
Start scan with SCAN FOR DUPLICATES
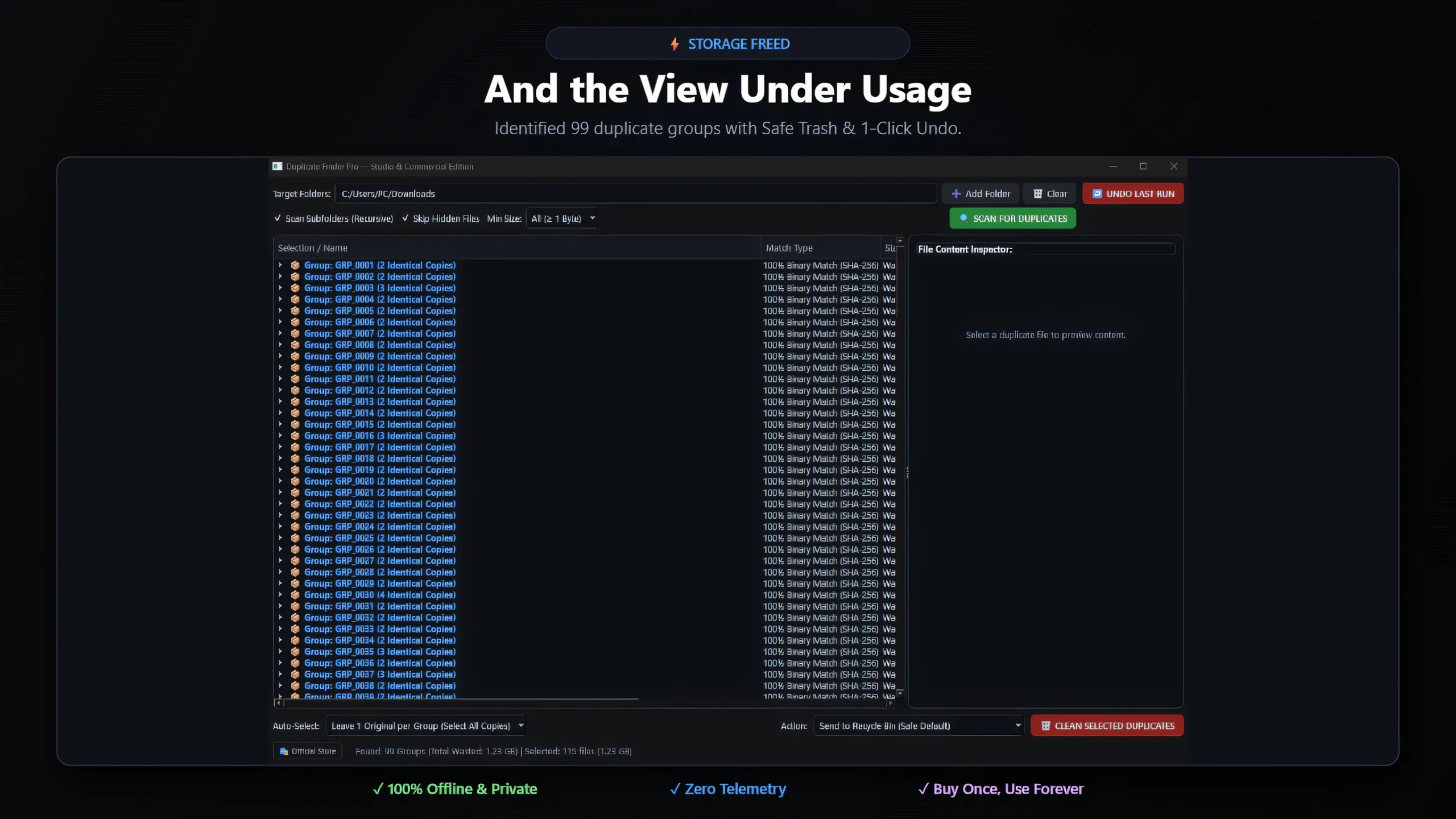1012,218
